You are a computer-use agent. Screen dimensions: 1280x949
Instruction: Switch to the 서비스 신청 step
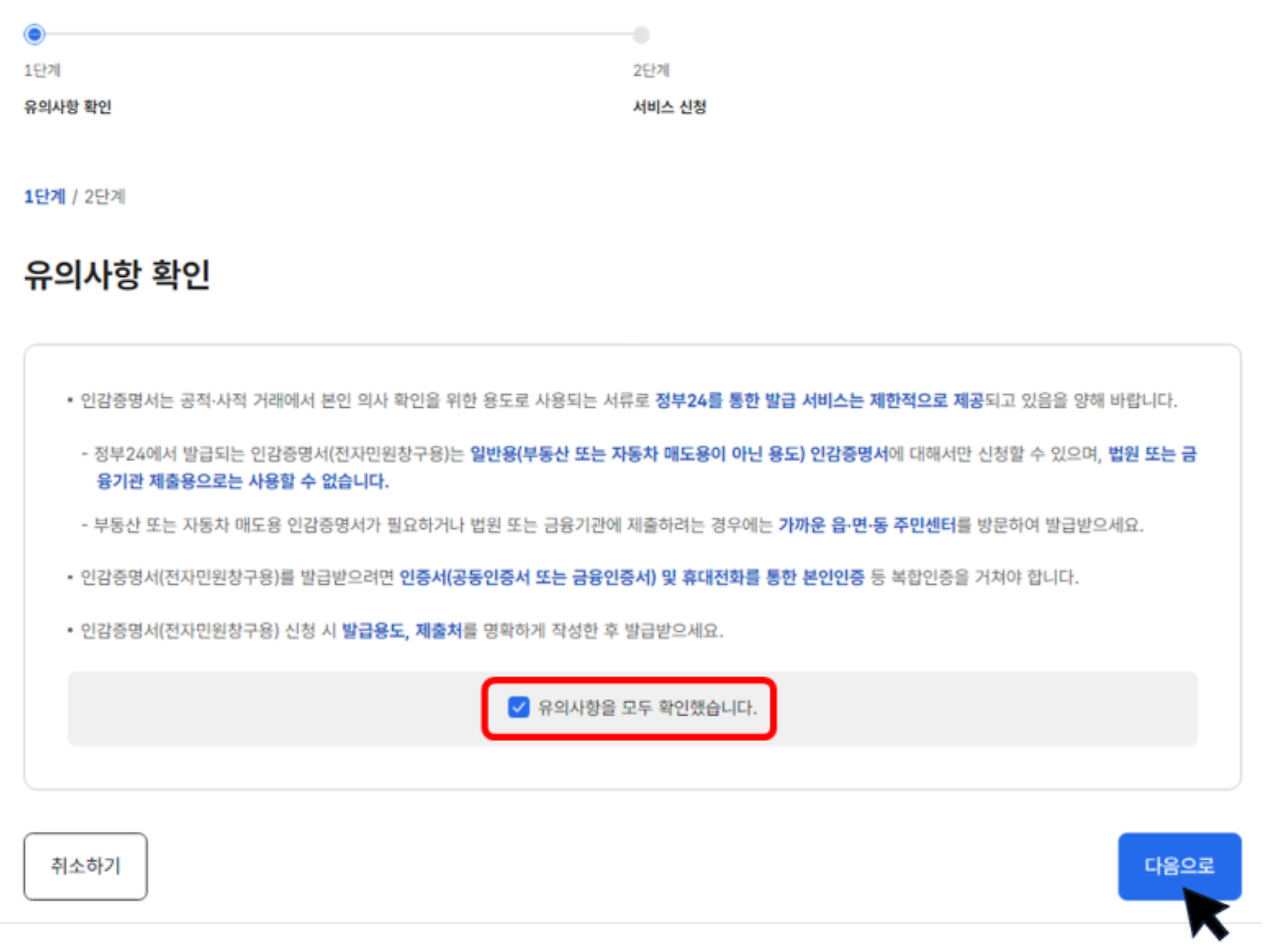pyautogui.click(x=672, y=105)
